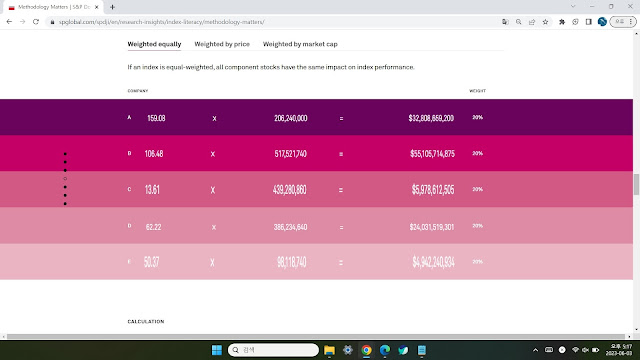
Task: Click the circular extension icon beside Extensions
Action: (x=575, y=22)
